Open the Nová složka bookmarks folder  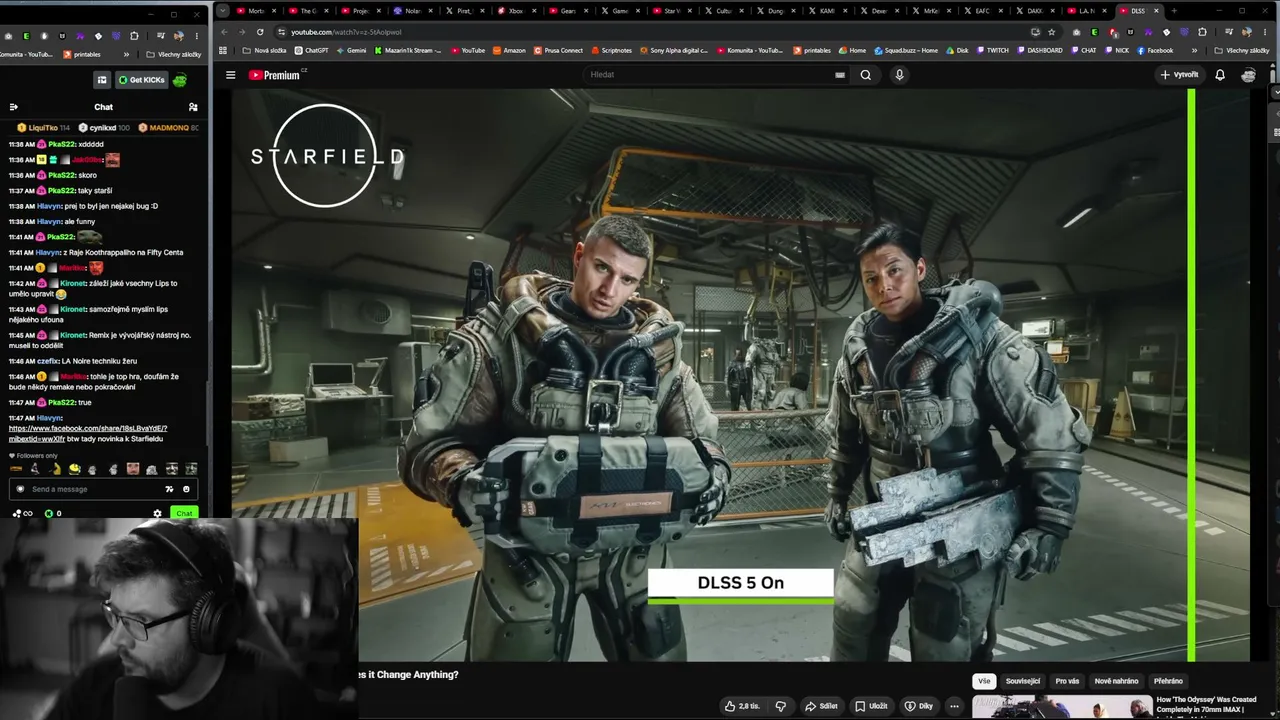pos(264,50)
